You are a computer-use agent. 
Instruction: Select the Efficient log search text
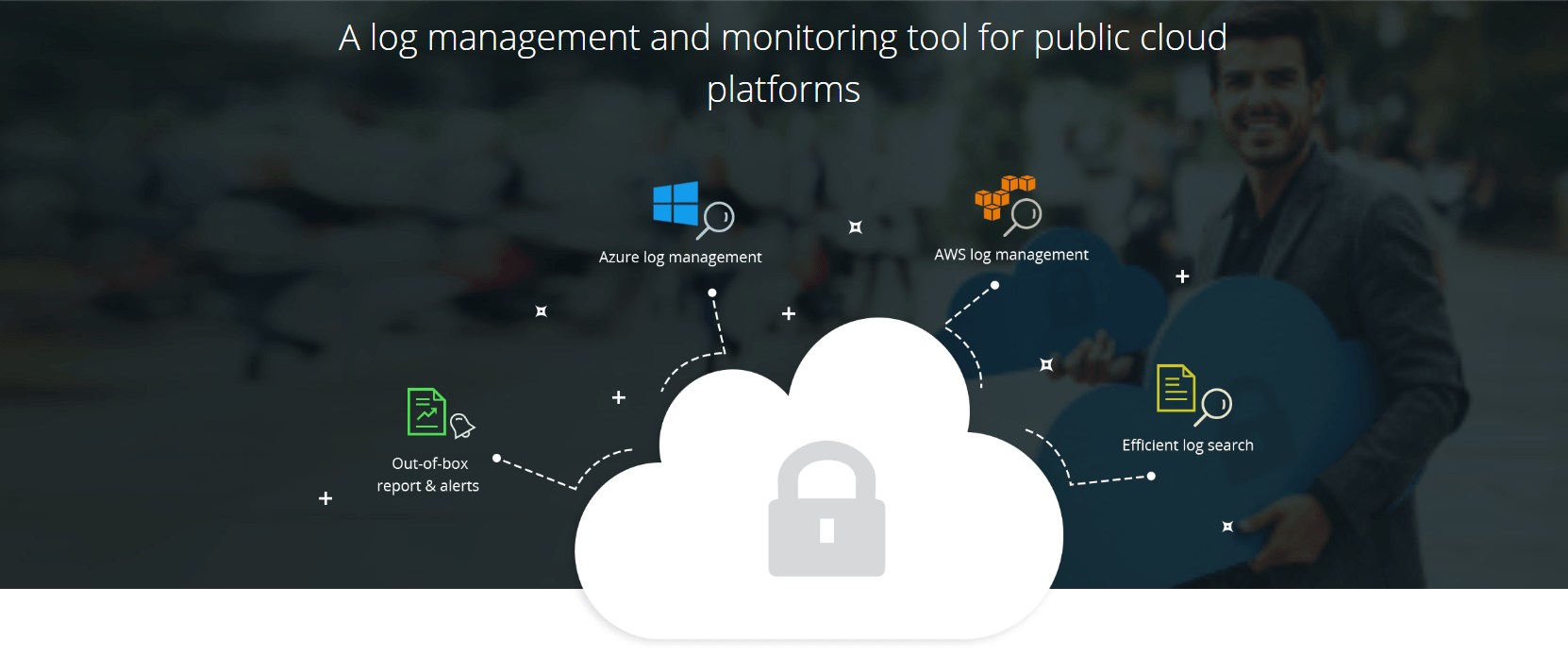(1187, 445)
